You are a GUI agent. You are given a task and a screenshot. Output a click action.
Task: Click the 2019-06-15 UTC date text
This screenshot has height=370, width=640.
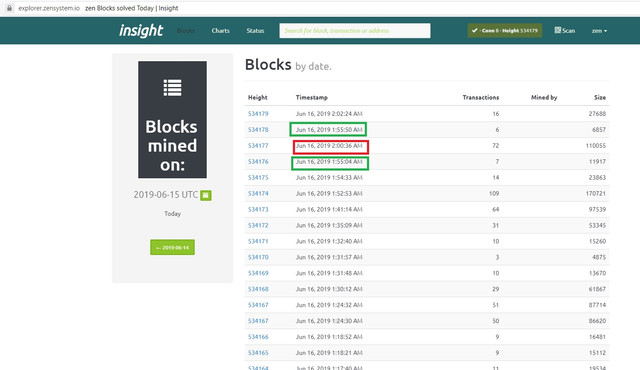(x=166, y=195)
